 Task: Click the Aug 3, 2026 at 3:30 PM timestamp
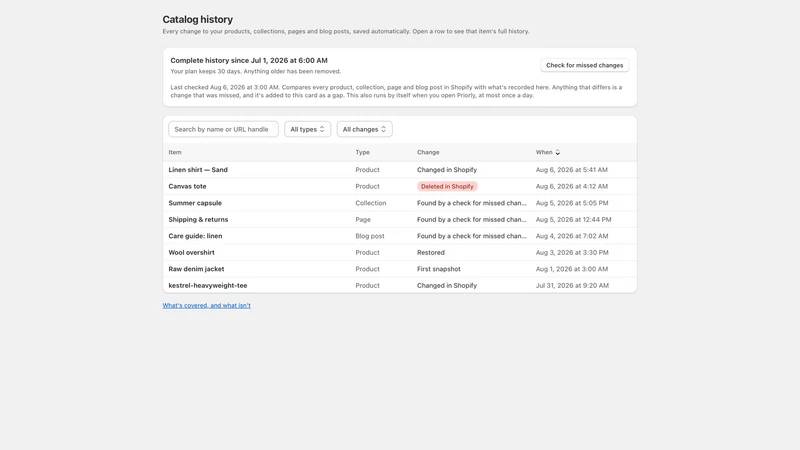coord(572,253)
